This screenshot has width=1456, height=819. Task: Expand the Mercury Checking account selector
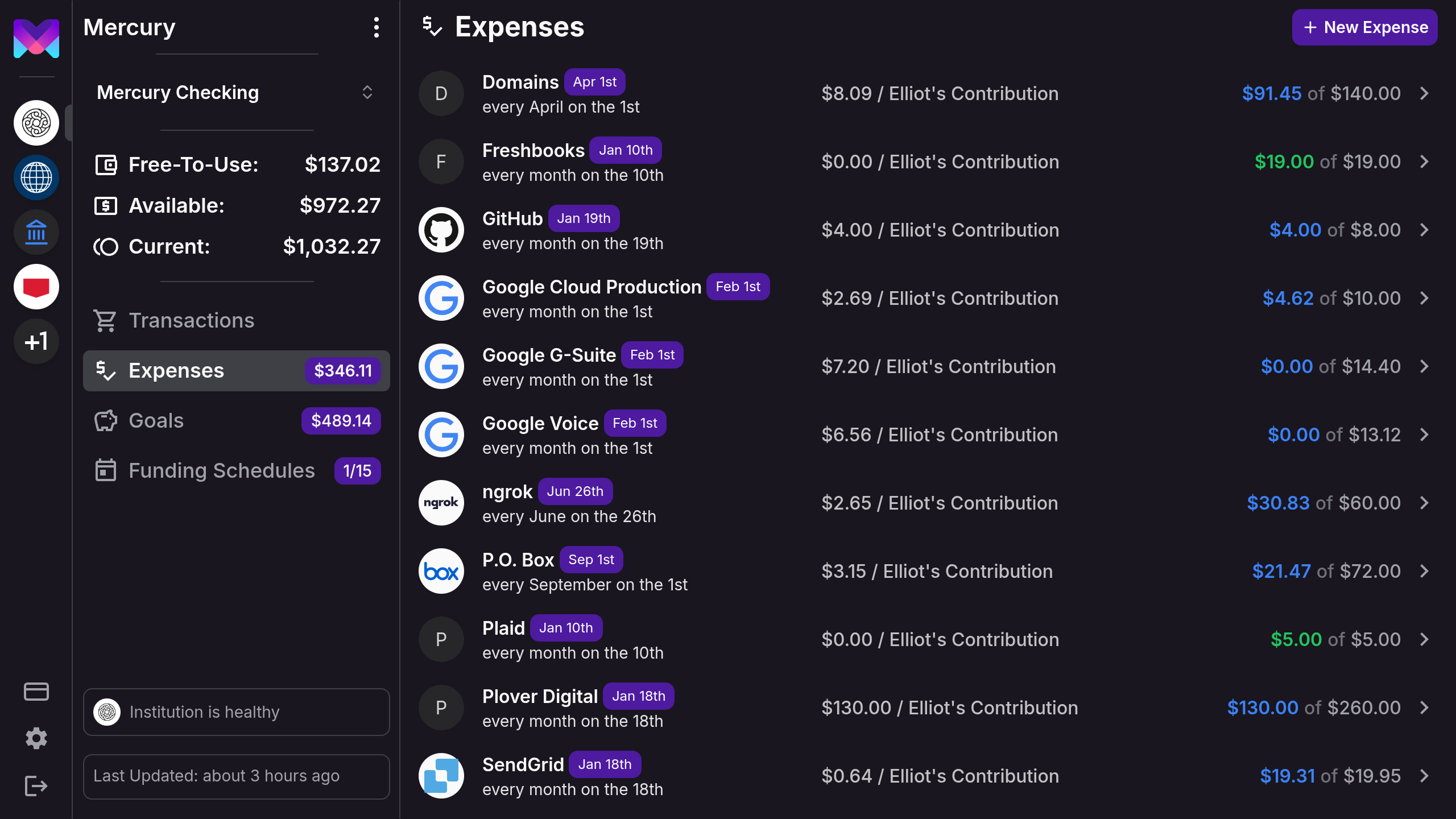pyautogui.click(x=367, y=92)
